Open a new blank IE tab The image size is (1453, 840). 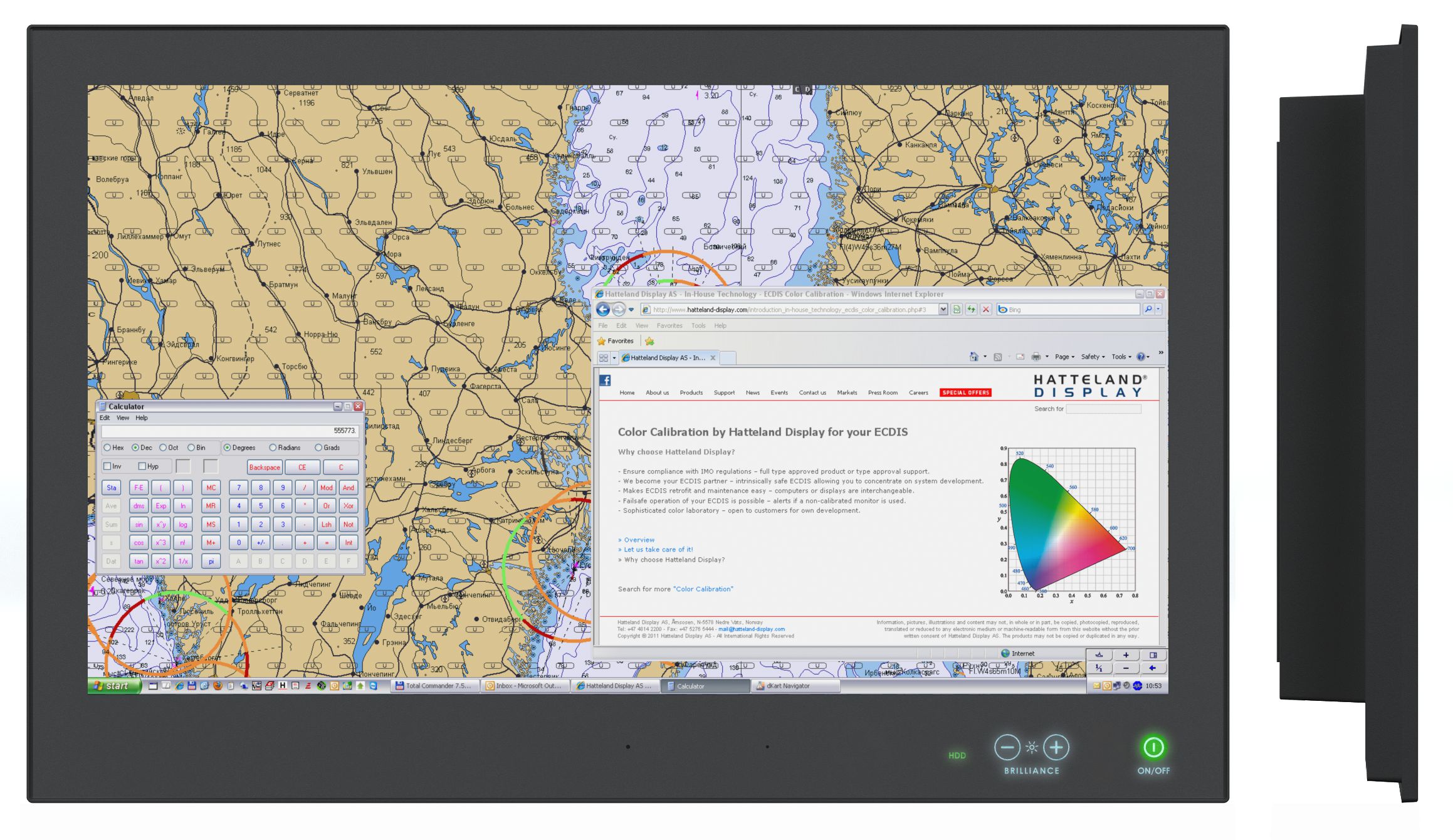[x=728, y=358]
